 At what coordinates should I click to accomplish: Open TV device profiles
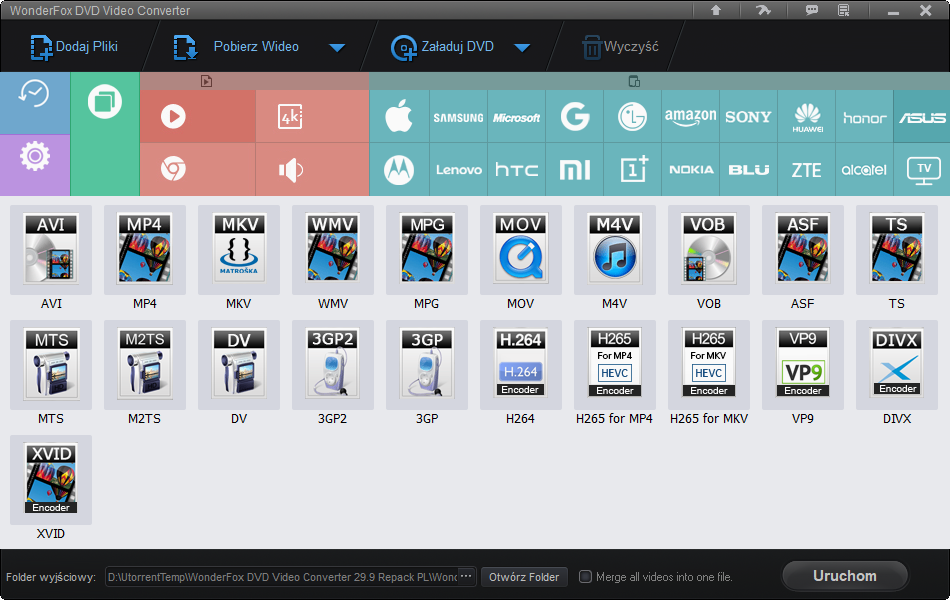[922, 170]
